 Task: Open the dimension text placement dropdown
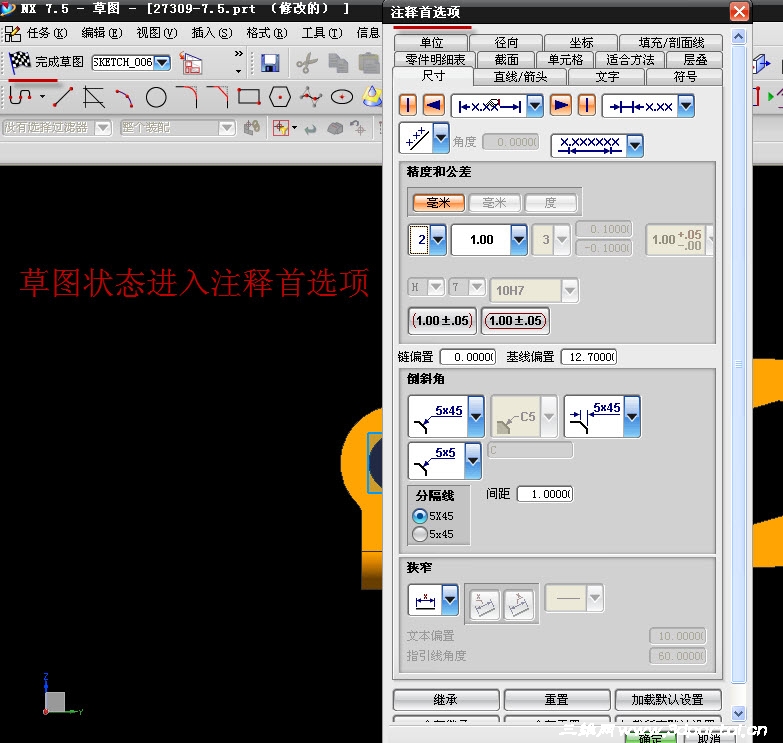535,105
